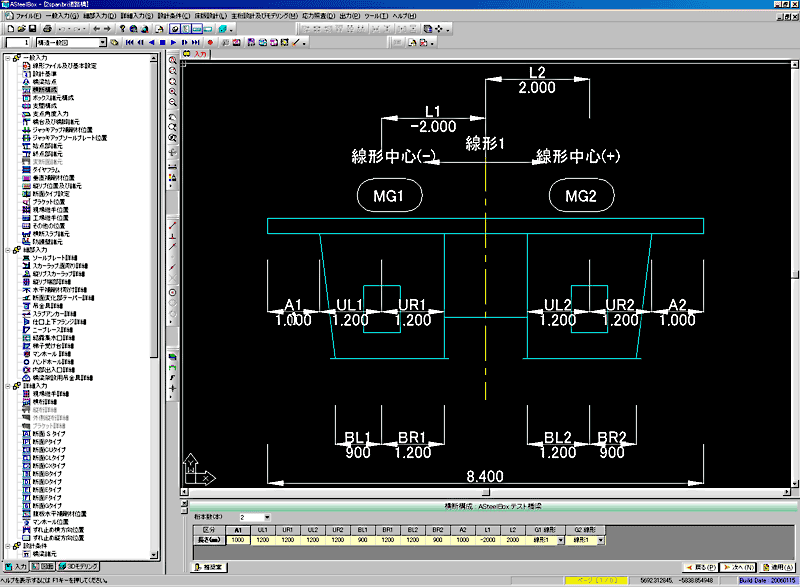Click the drawing's horizontal scrollbar thumb
Image resolution: width=800 pixels, height=587 pixels.
coord(486,492)
